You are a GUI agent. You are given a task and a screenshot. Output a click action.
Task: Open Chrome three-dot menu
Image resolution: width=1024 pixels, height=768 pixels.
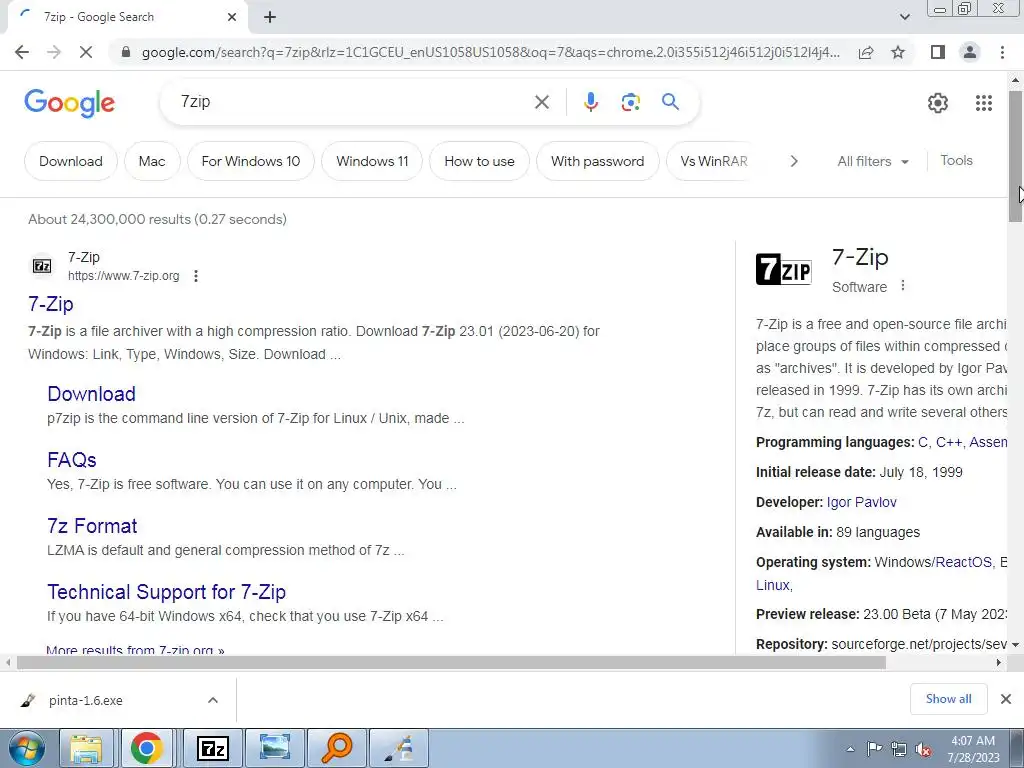coord(1002,52)
